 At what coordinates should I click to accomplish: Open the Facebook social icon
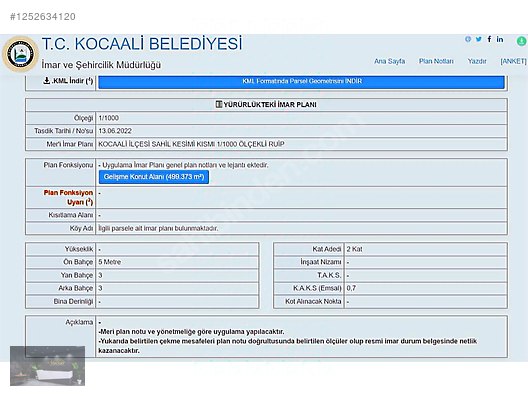click(489, 39)
